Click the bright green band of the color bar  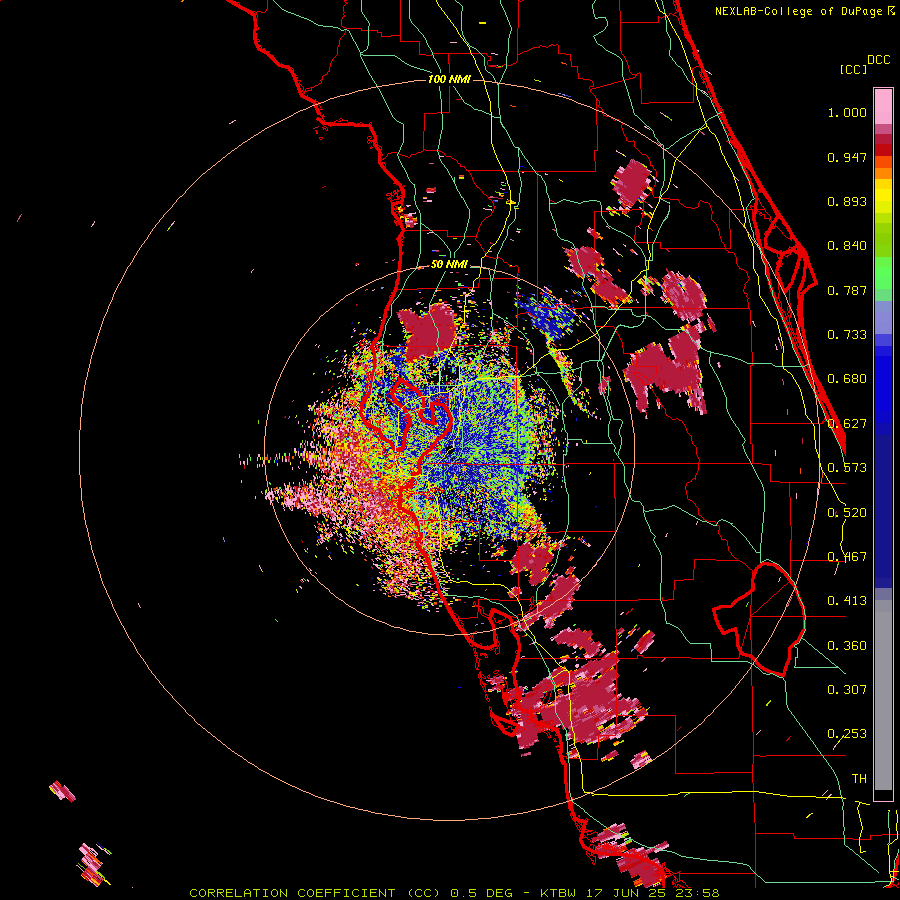click(x=883, y=273)
